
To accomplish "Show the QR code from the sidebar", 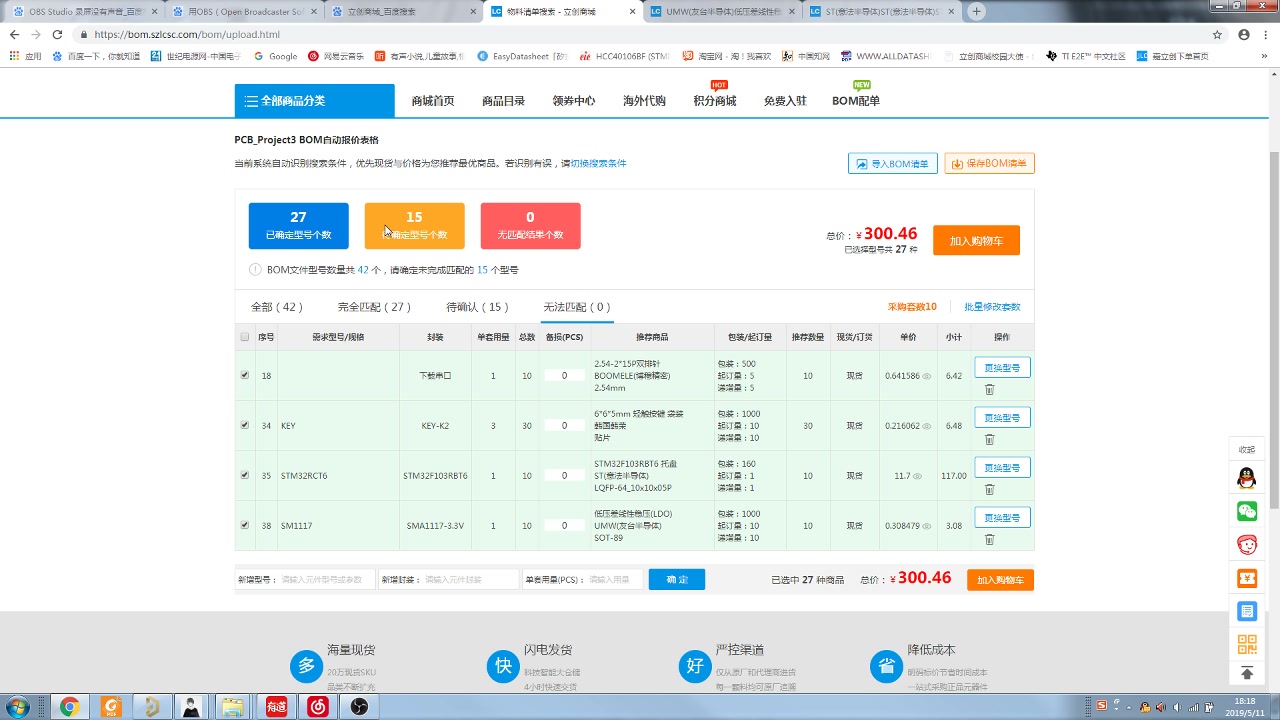I will (1247, 644).
